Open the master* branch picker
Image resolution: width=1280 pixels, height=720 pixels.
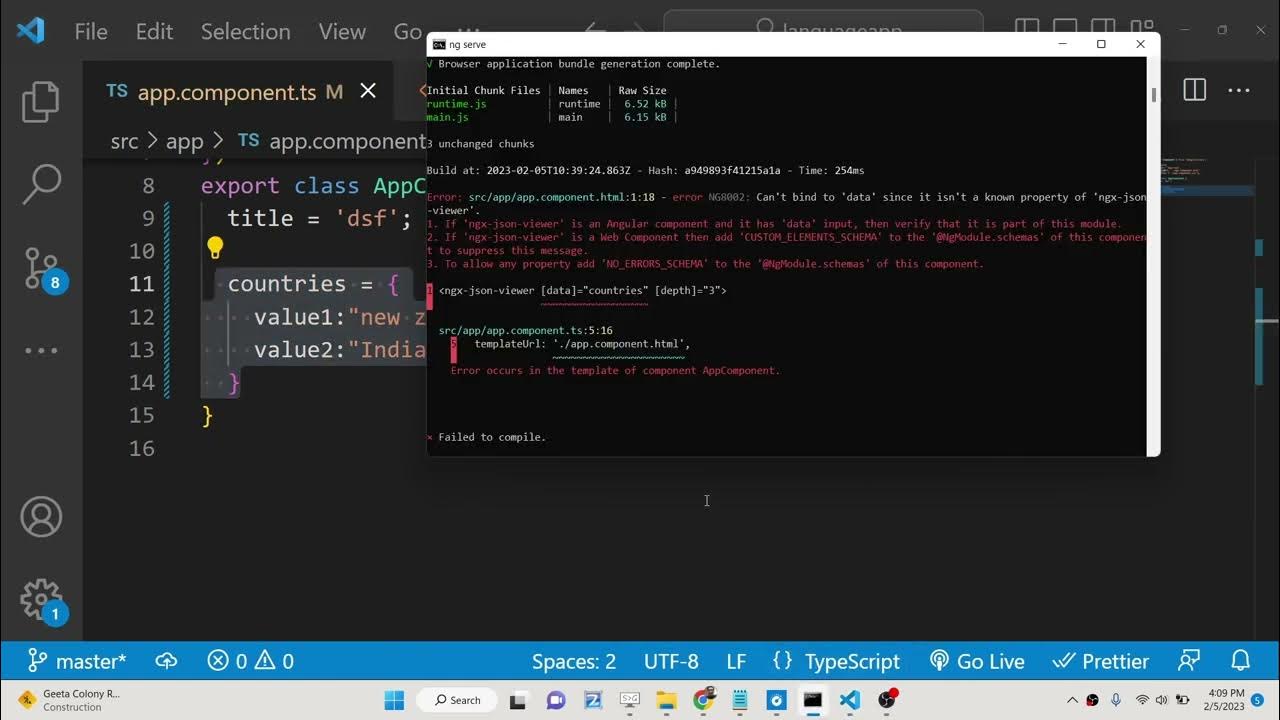[77, 661]
